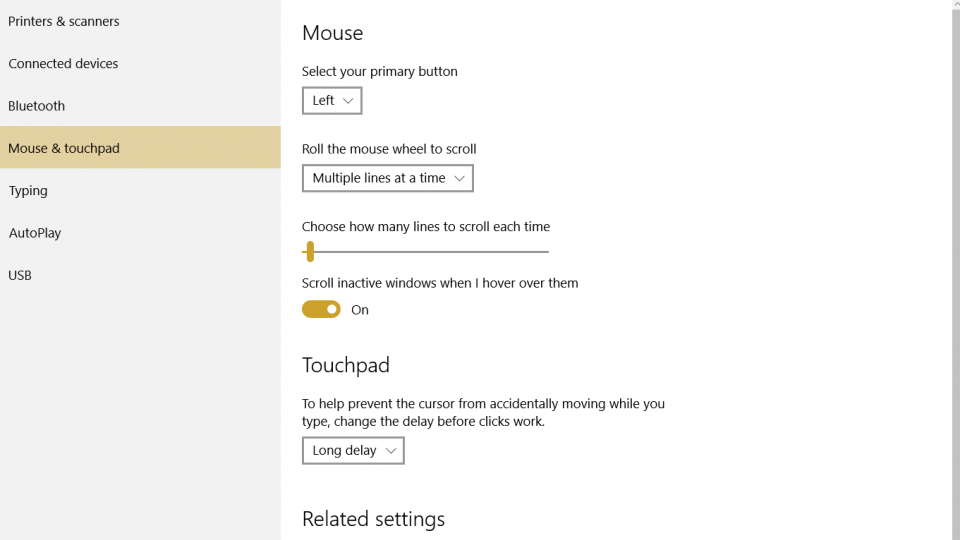
Task: Turn off scroll inactive windows toggle
Action: pos(321,309)
